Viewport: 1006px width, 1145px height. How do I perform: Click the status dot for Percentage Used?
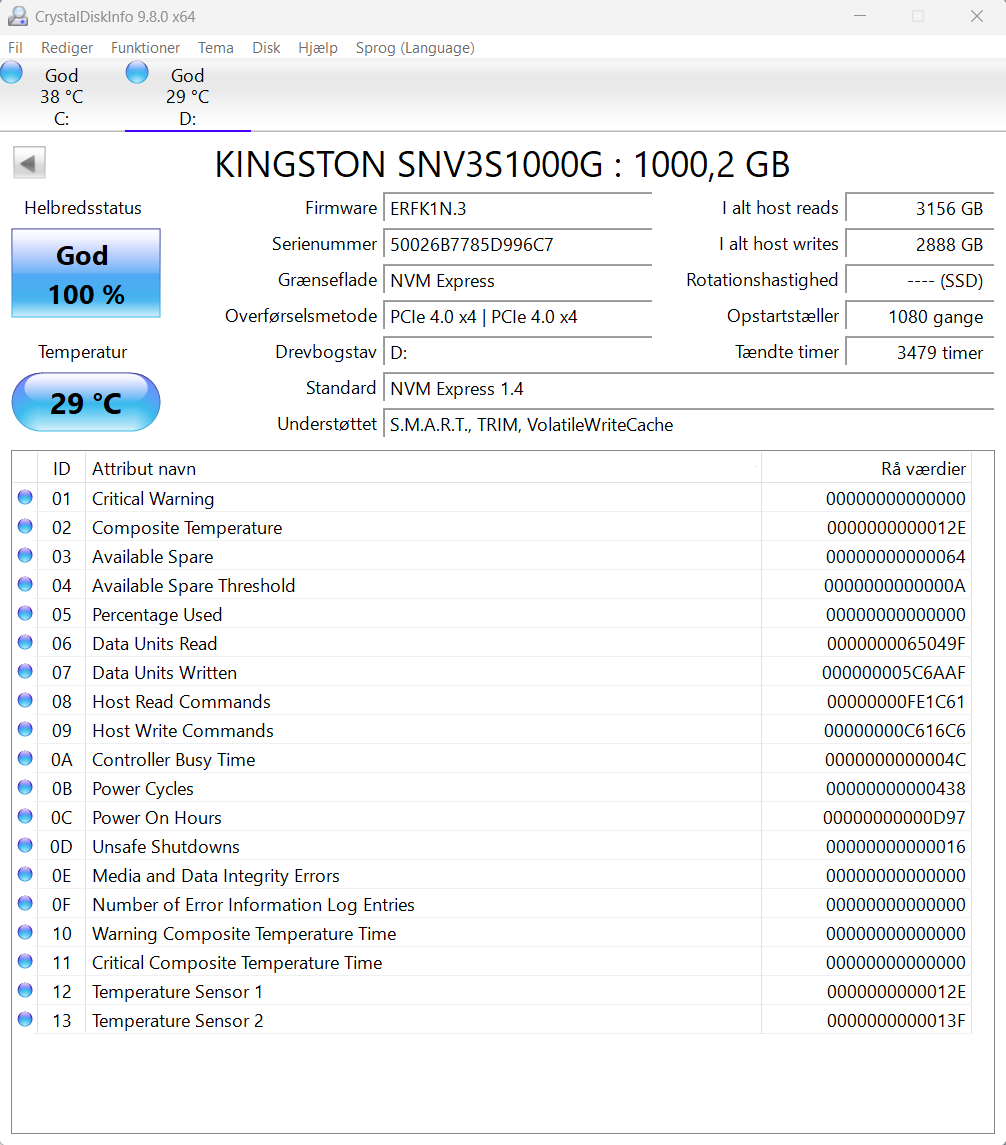(x=25, y=613)
